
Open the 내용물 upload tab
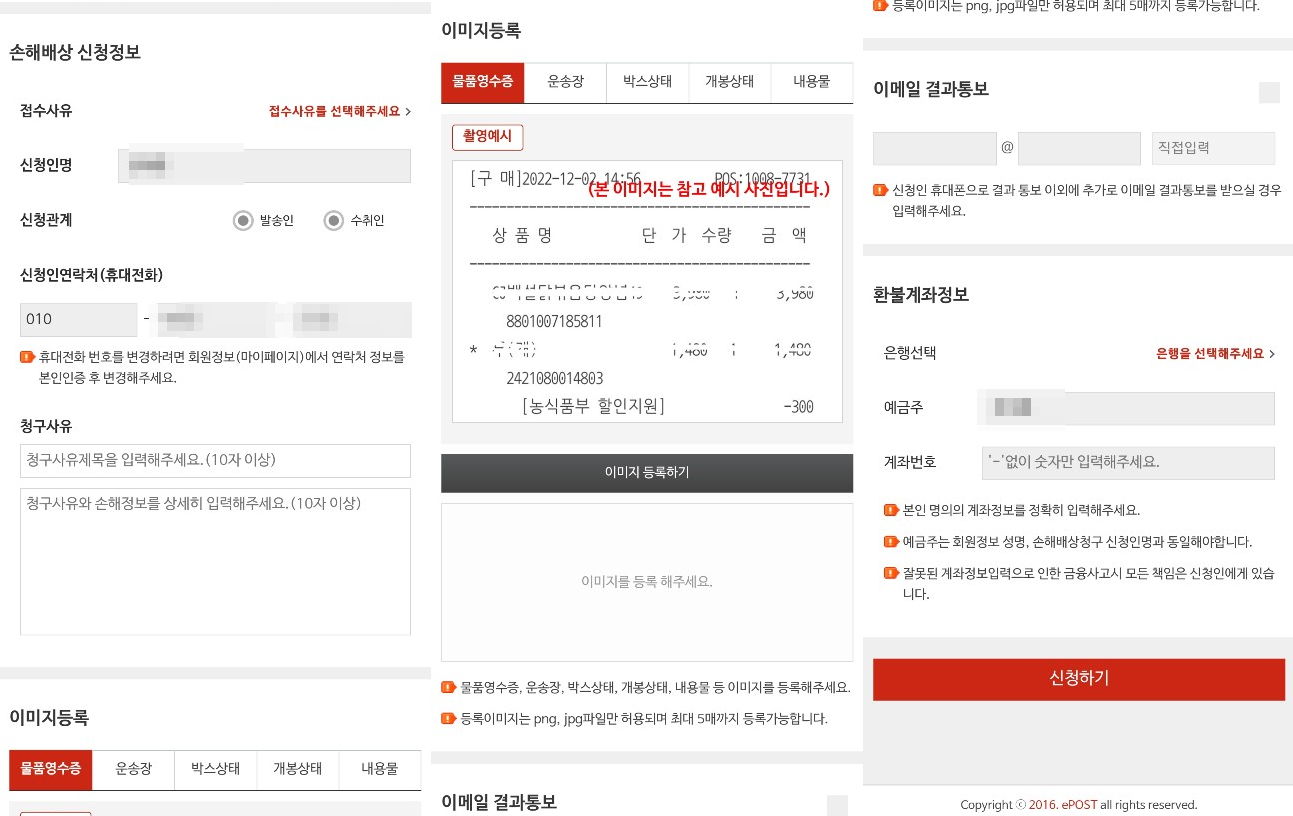click(811, 82)
